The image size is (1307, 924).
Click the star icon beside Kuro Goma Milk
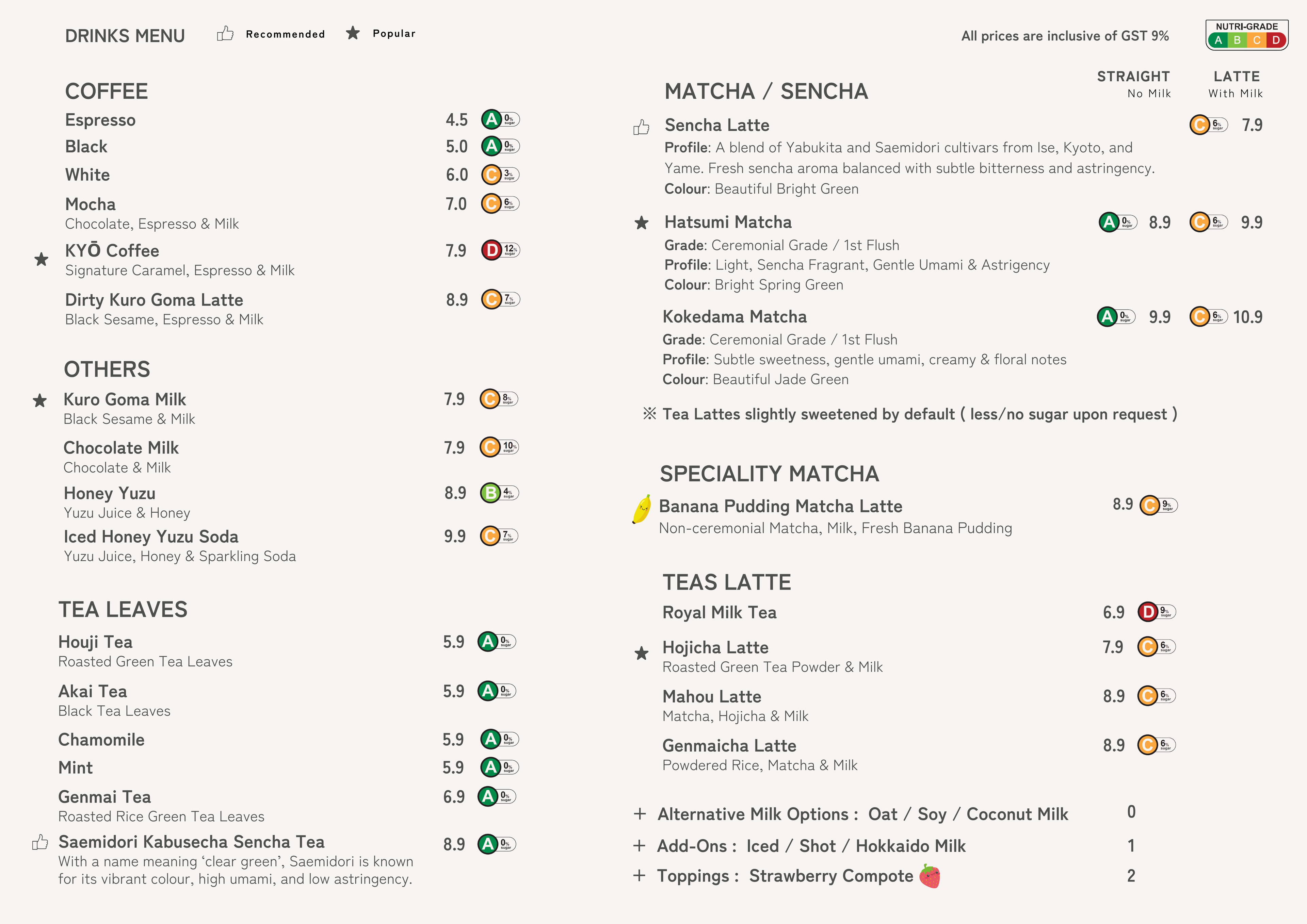tap(40, 400)
